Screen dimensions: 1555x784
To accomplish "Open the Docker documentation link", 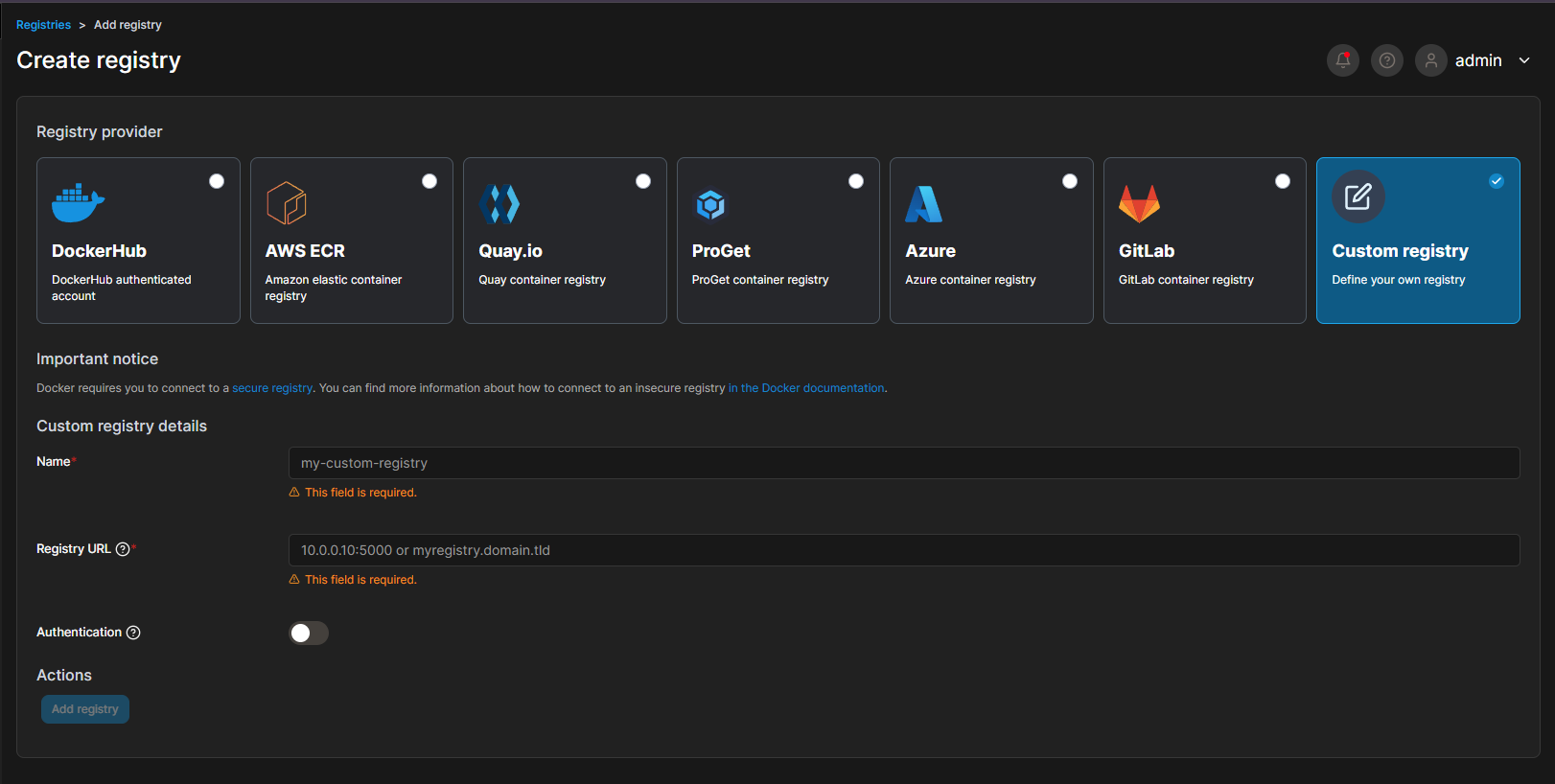I will 806,388.
